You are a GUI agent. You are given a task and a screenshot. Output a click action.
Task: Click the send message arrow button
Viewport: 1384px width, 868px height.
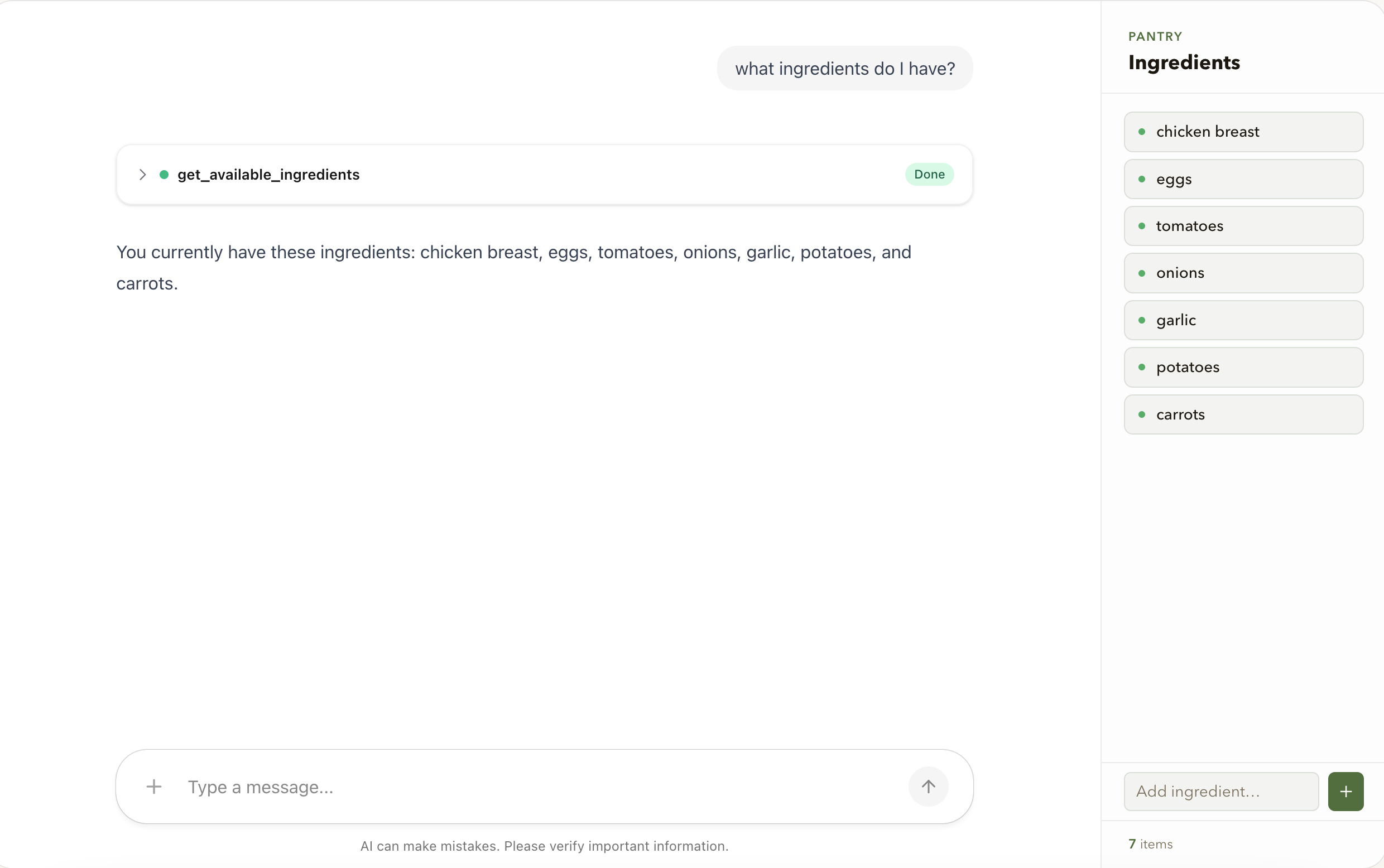point(928,787)
